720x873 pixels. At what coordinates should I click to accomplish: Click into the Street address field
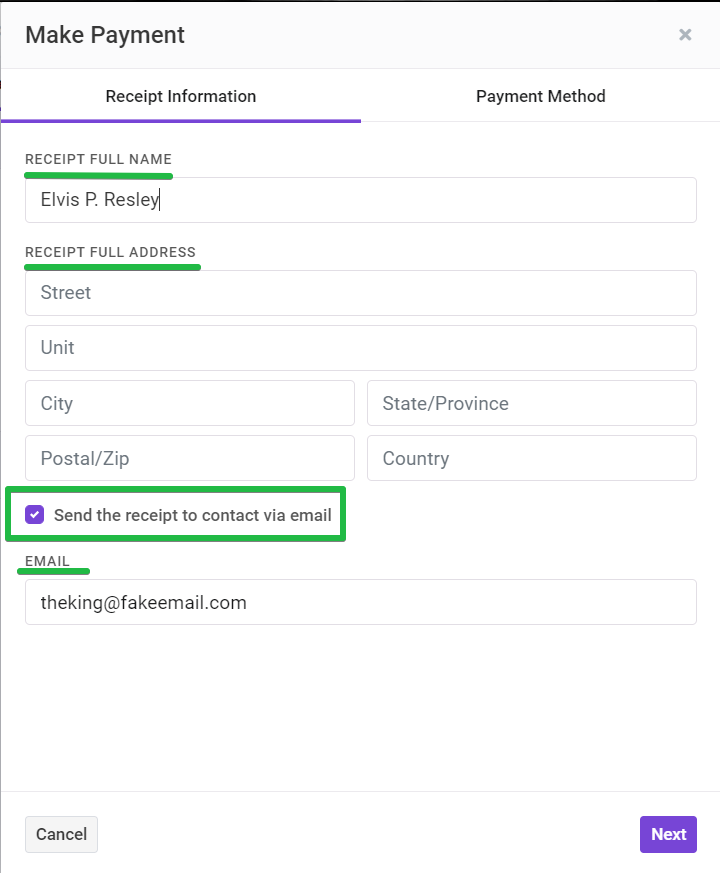361,293
